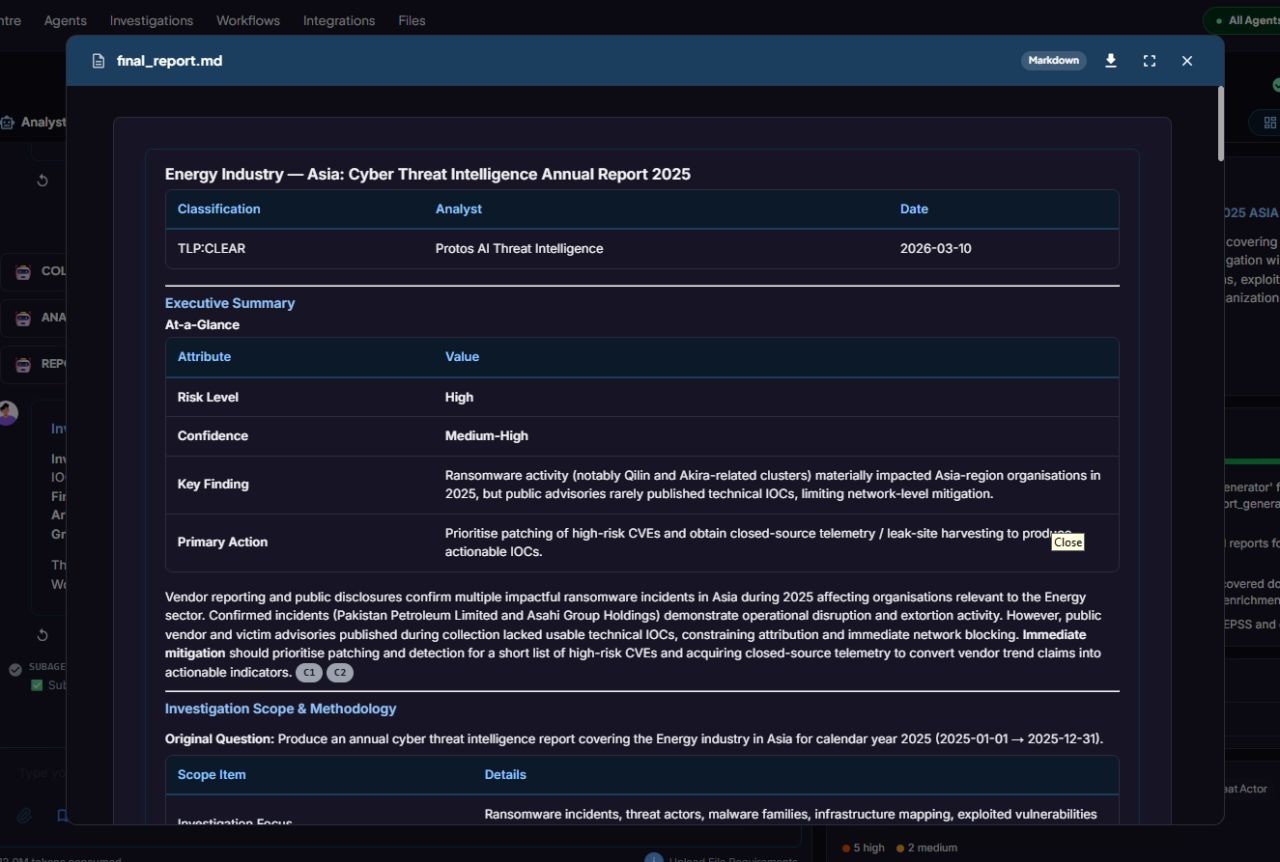This screenshot has width=1280, height=862.
Task: Click the Scope Item column header
Action: [x=211, y=775]
